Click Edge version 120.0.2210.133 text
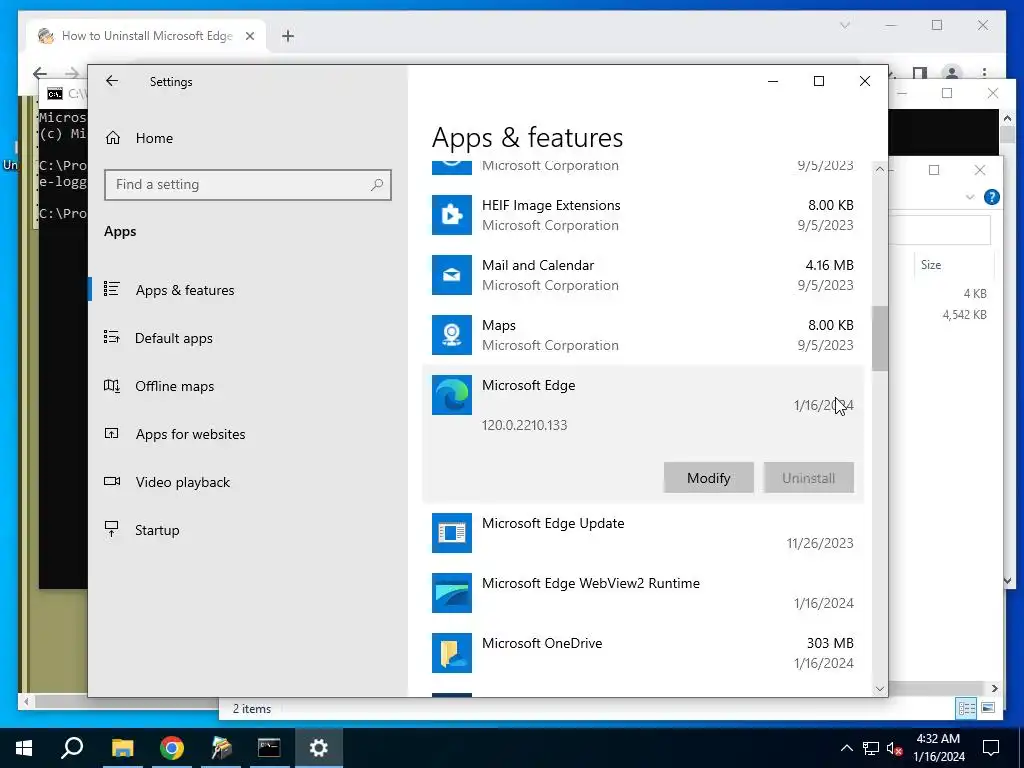The image size is (1024, 768). point(524,425)
